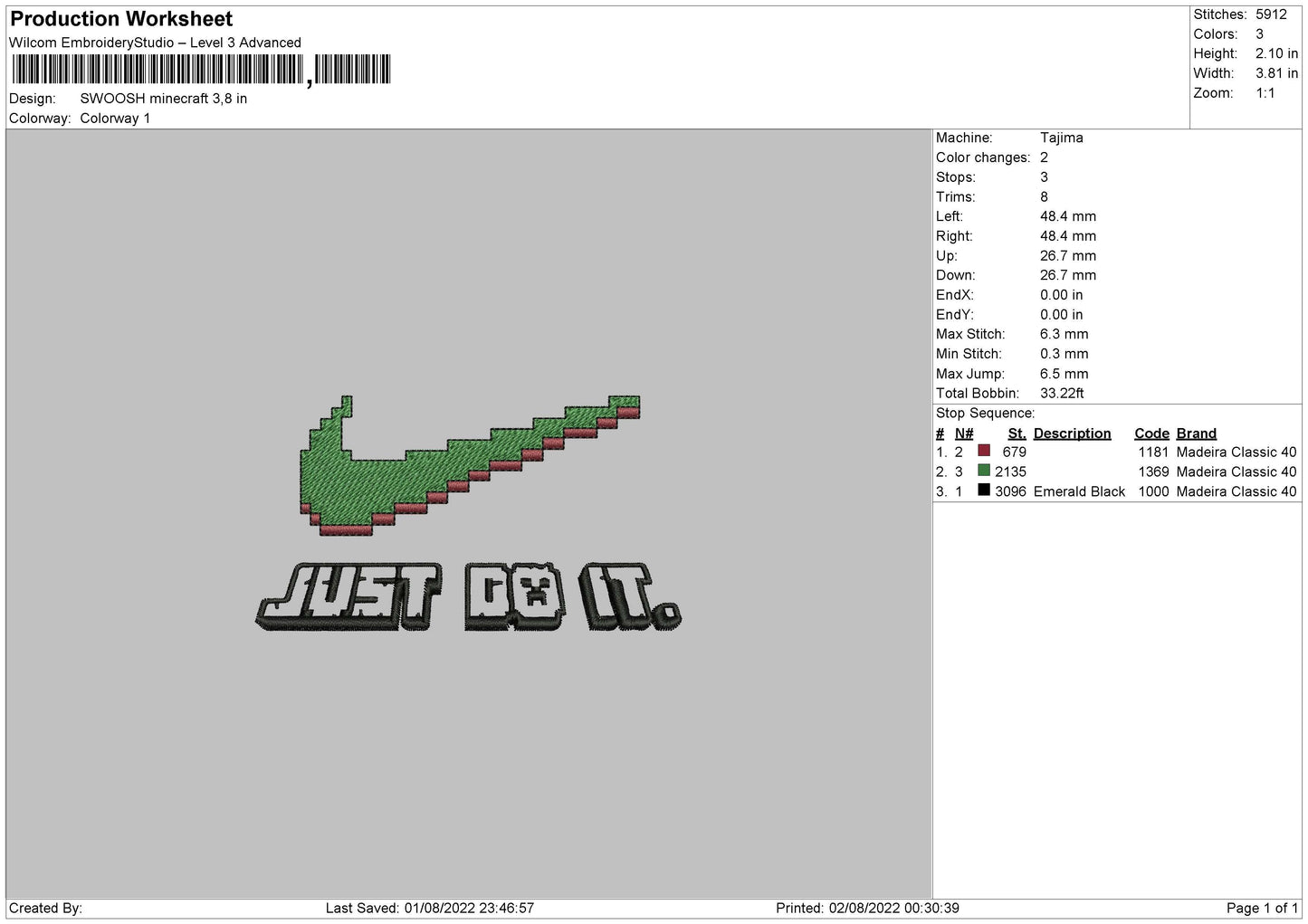Click the 'Stop Sequence:' heading

pos(986,414)
